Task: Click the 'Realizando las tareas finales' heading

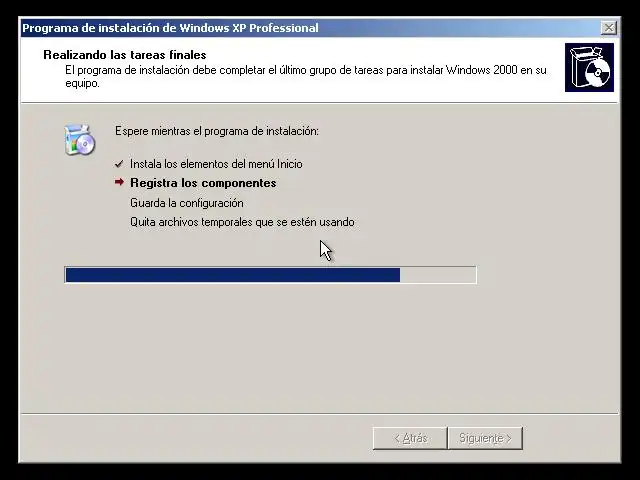Action: pyautogui.click(x=124, y=55)
